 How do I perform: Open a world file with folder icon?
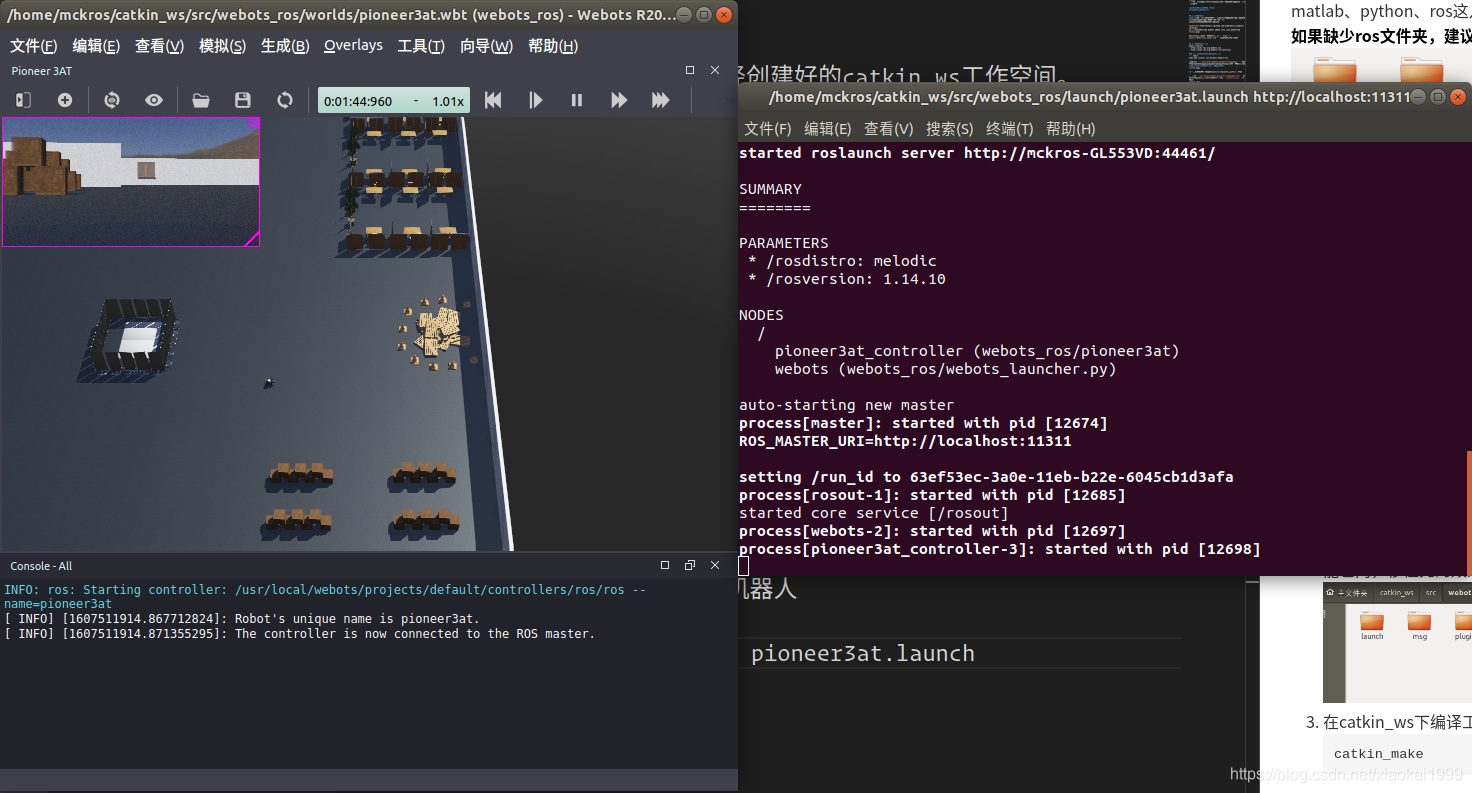pyautogui.click(x=201, y=100)
